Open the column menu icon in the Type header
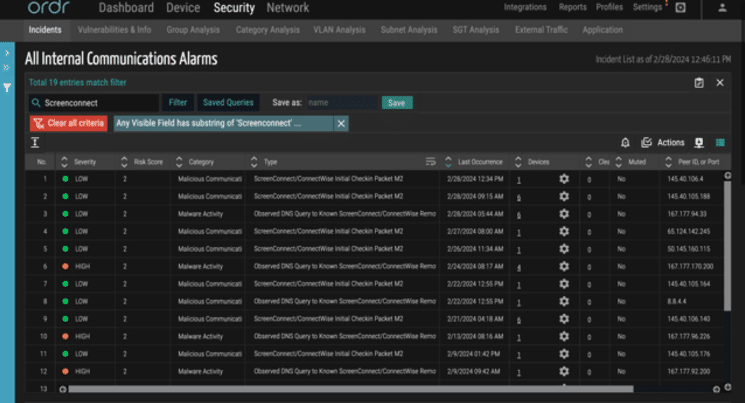Viewport: 745px width, 403px height. (430, 162)
